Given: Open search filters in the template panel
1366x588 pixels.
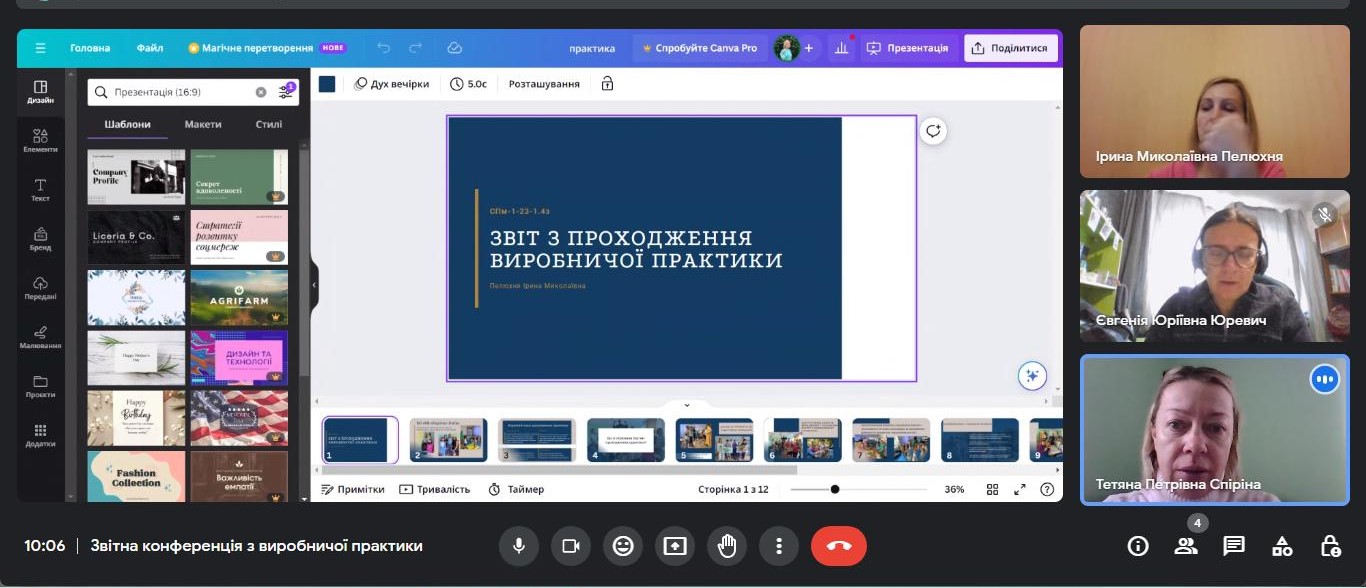Looking at the screenshot, I should click(x=285, y=91).
